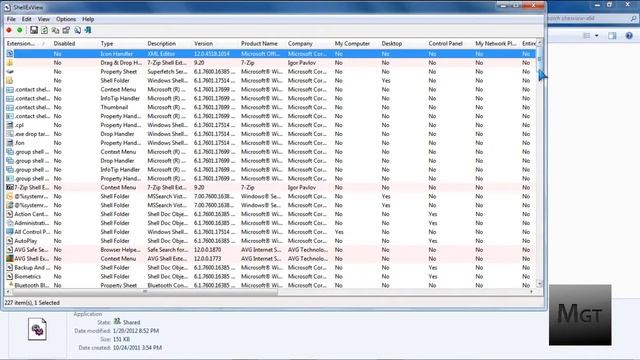Sort by the My Computer column header

click(x=356, y=43)
